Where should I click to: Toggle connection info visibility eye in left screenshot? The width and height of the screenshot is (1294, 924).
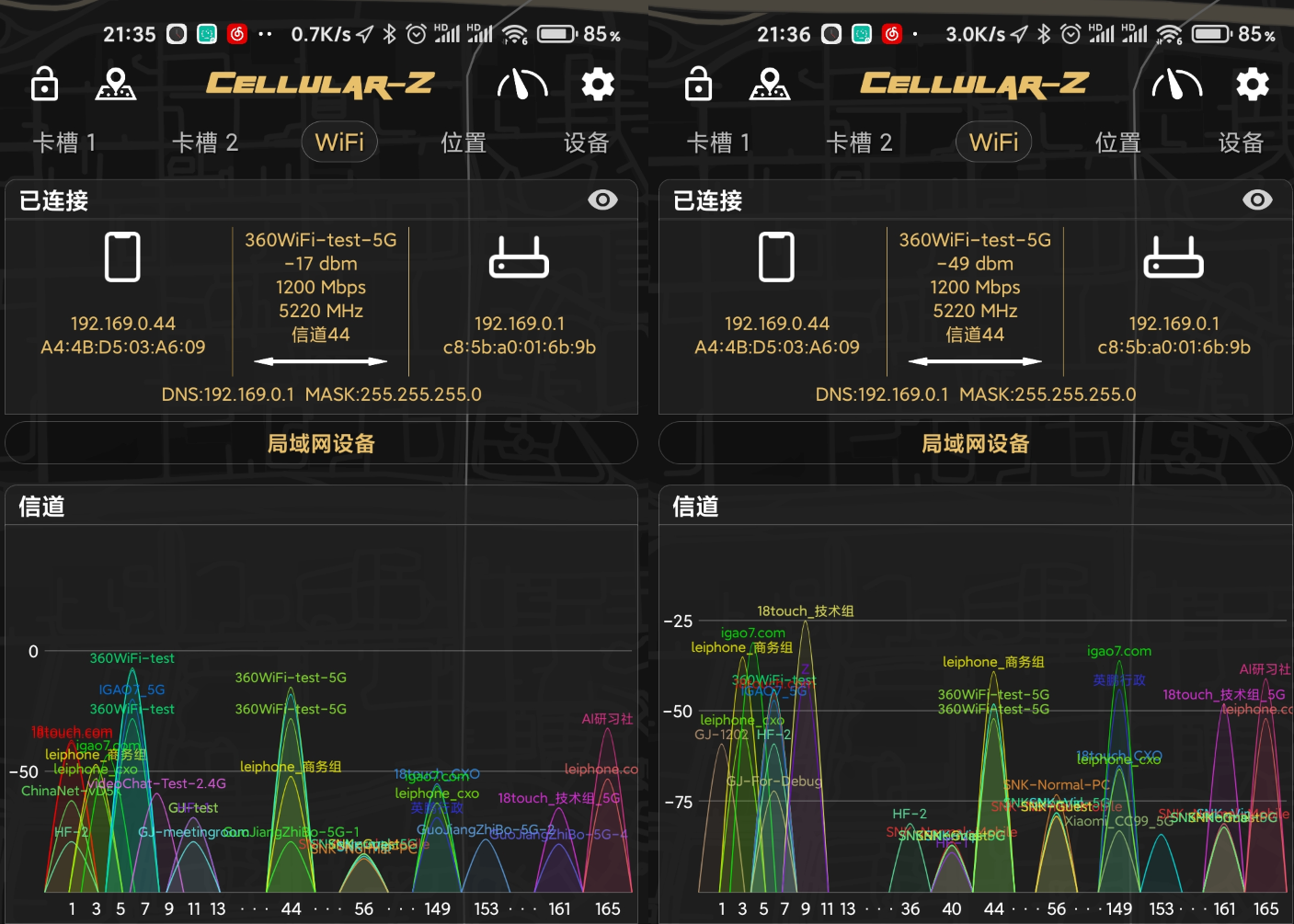603,200
